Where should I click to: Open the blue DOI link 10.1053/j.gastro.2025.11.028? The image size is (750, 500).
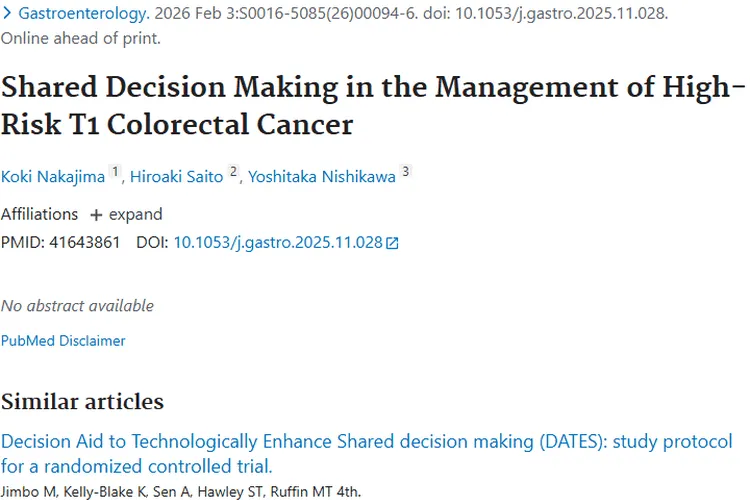coord(278,242)
